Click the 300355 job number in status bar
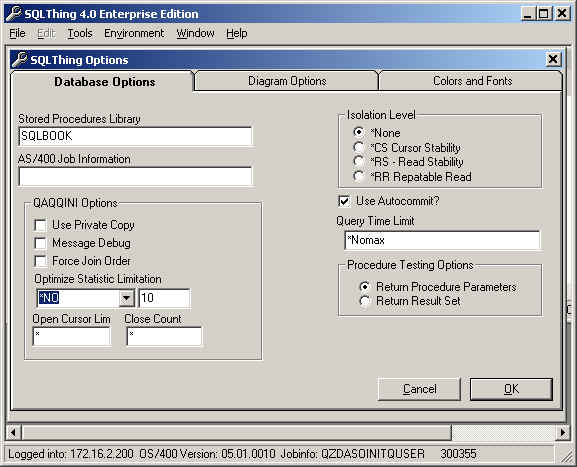Image resolution: width=577 pixels, height=467 pixels. (458, 454)
